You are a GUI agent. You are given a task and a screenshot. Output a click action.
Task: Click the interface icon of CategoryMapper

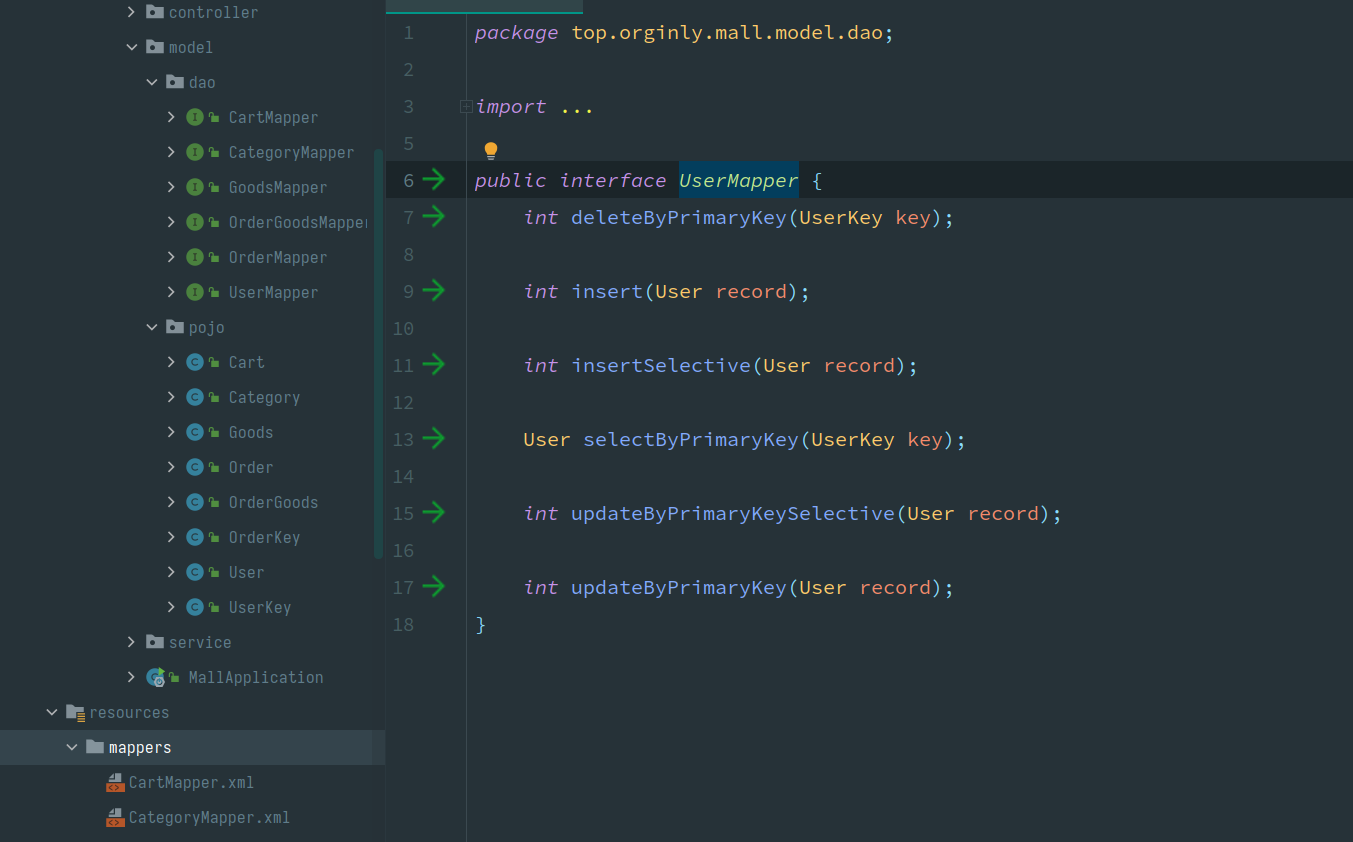(x=195, y=152)
